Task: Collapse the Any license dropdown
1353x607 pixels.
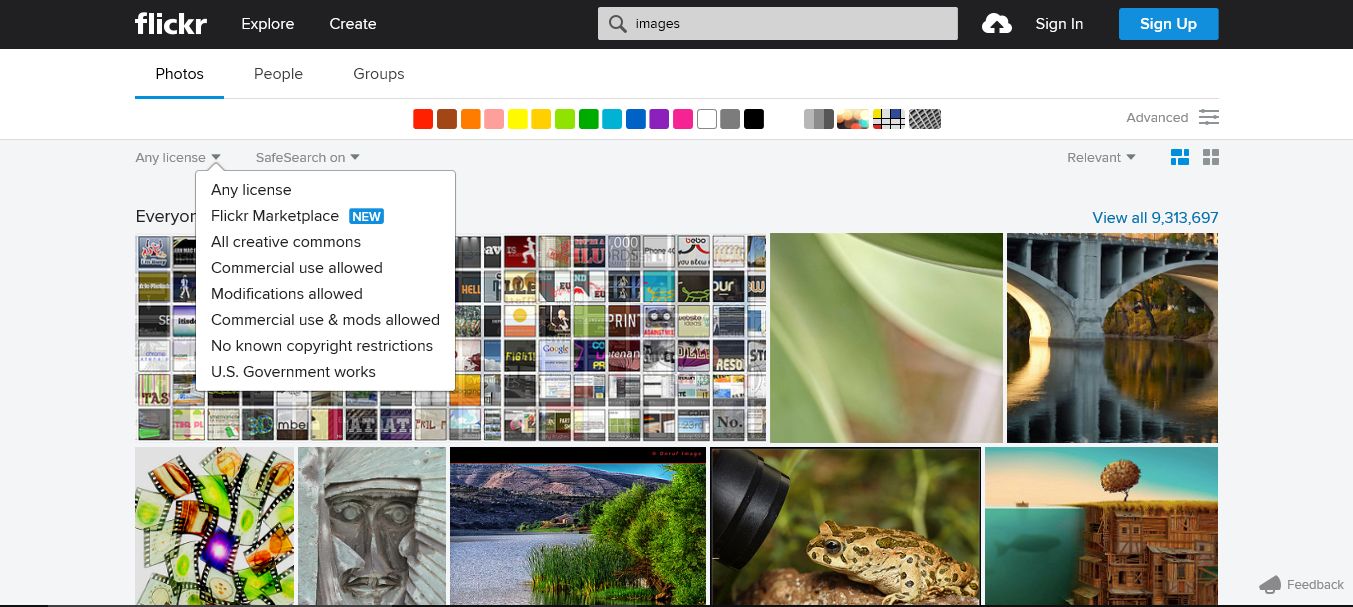Action: pos(177,157)
